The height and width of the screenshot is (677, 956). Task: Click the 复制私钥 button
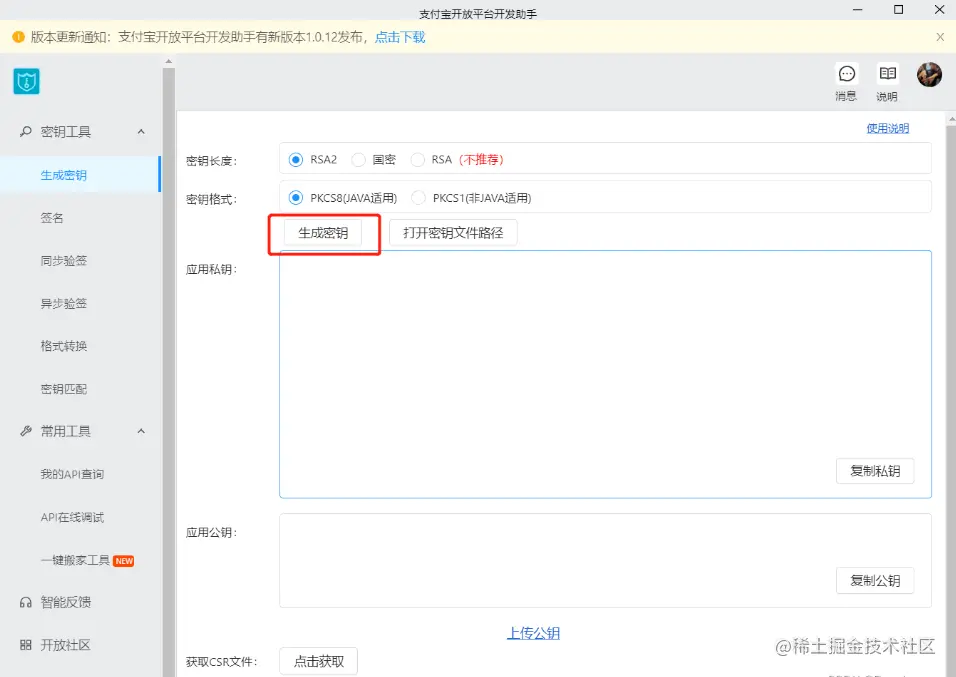(875, 471)
